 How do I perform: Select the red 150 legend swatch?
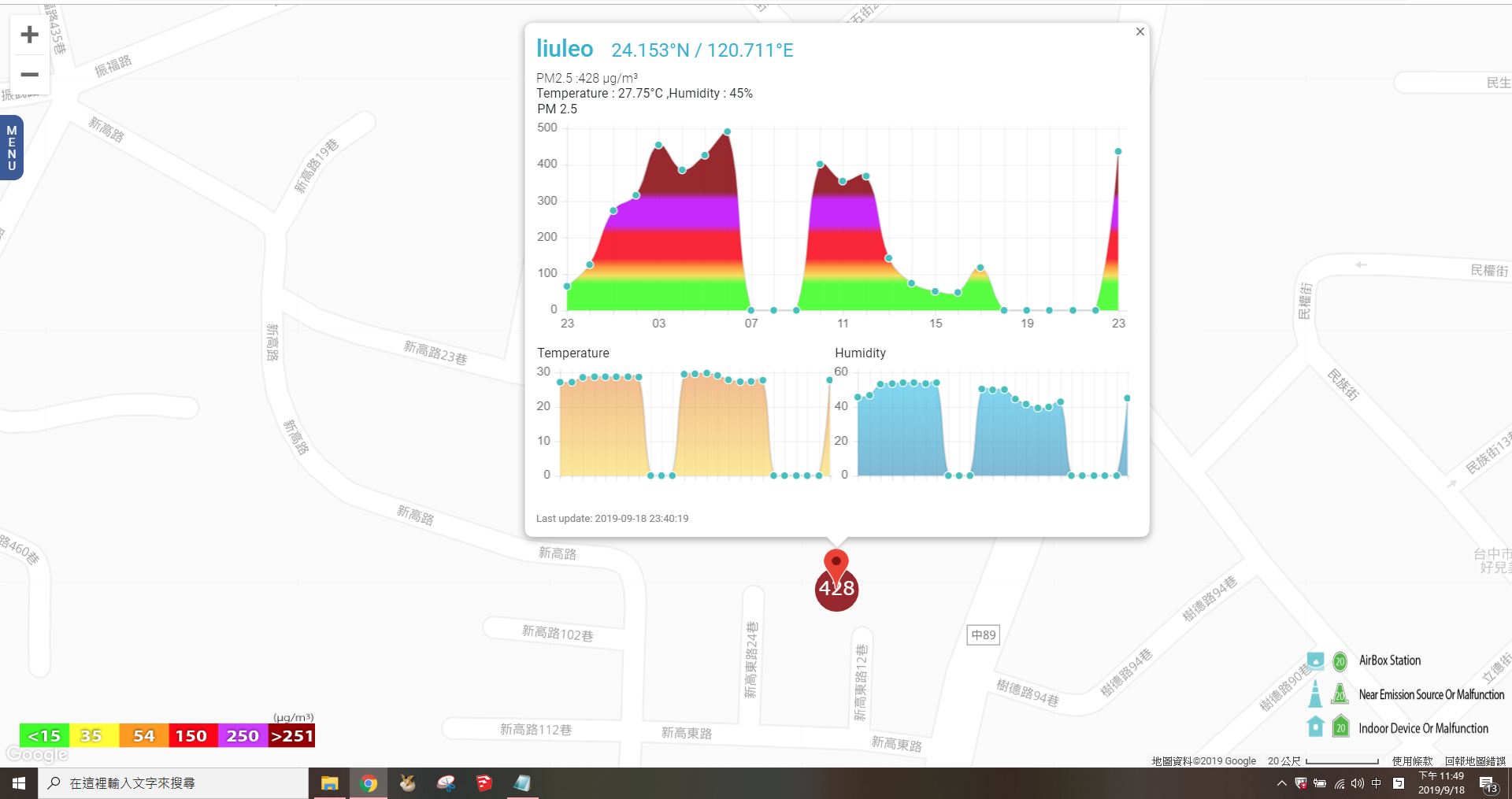coord(193,736)
